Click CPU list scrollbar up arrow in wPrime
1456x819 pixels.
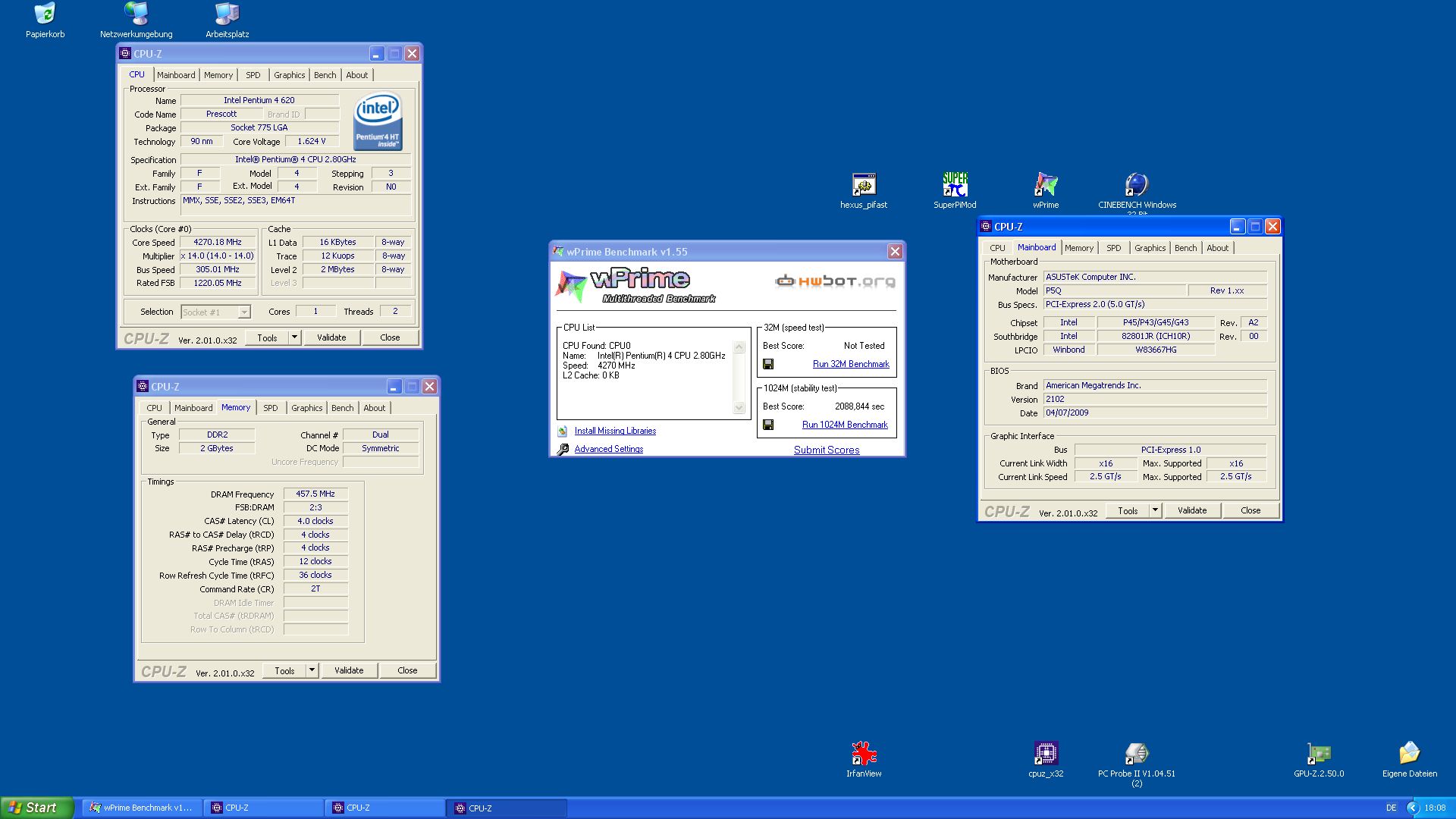pyautogui.click(x=739, y=347)
